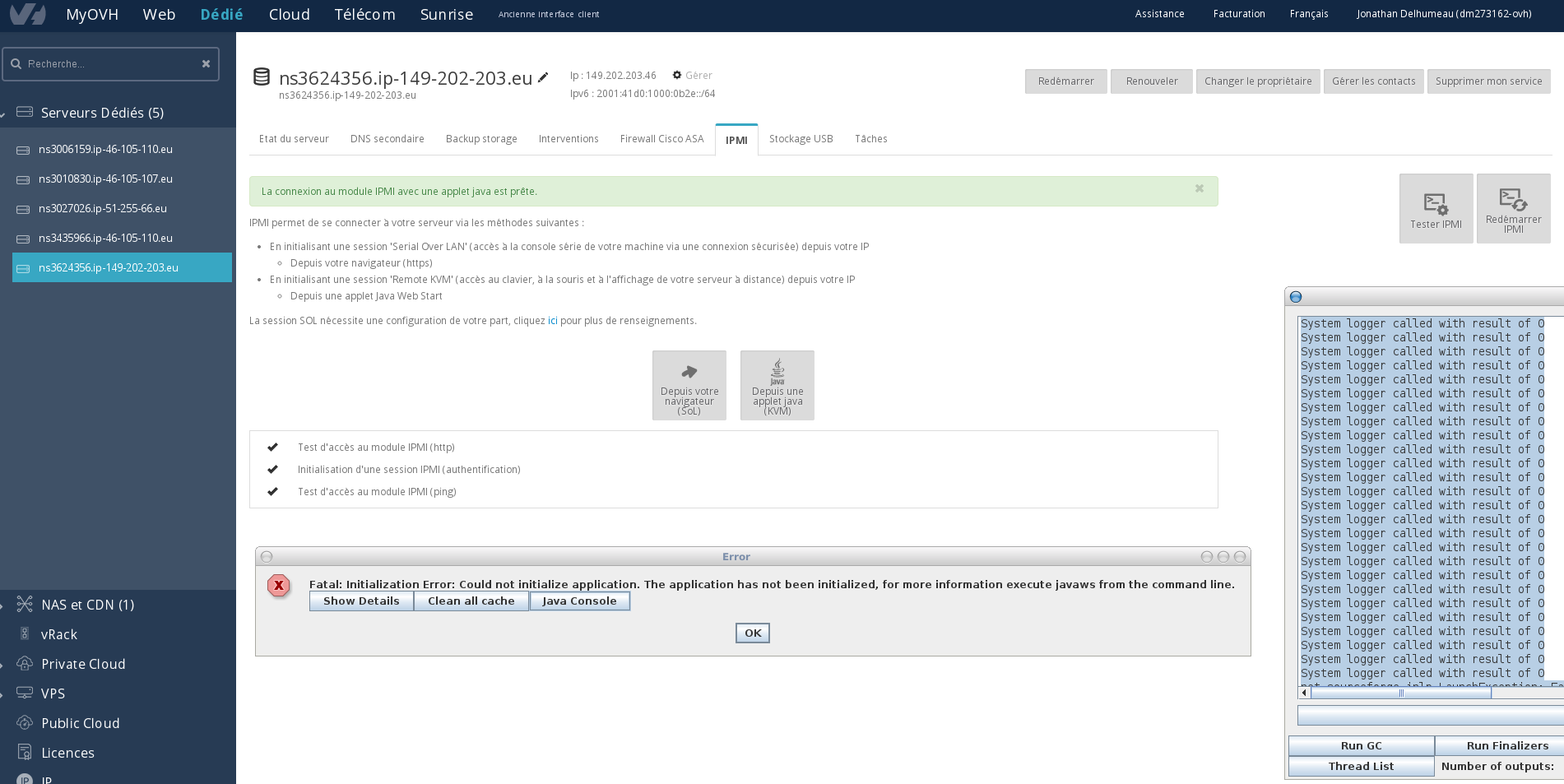The width and height of the screenshot is (1564, 784).
Task: Click Thread List in the Java console
Action: point(1361,767)
